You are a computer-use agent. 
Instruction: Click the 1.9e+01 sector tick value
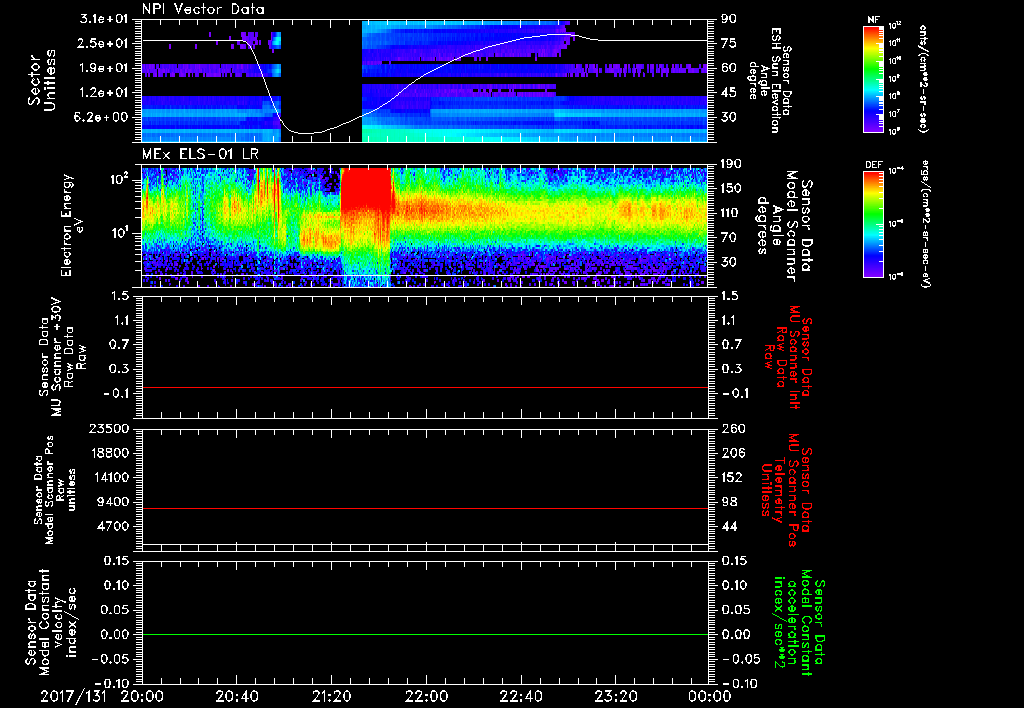(x=104, y=68)
